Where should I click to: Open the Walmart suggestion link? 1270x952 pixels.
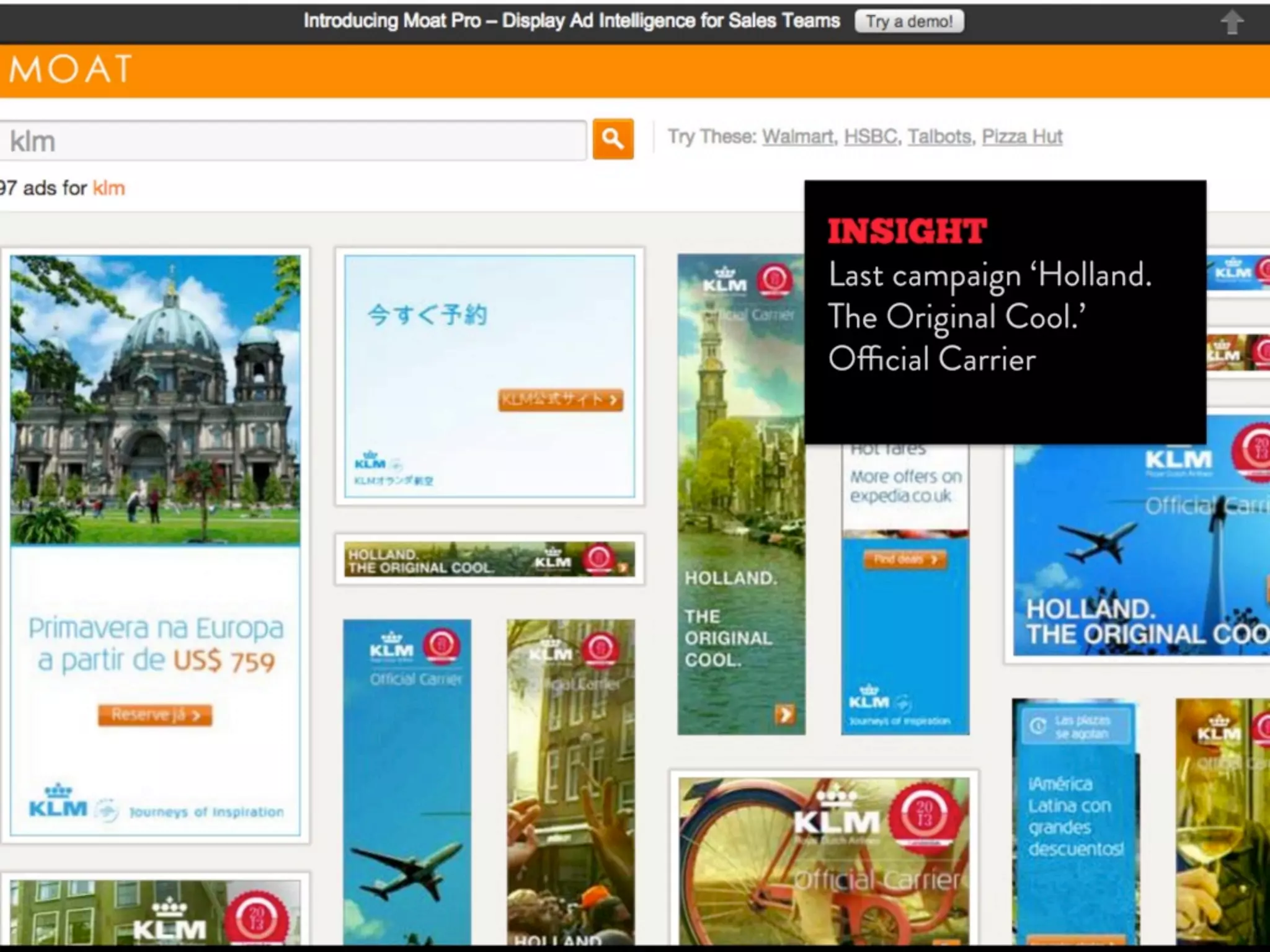point(797,136)
